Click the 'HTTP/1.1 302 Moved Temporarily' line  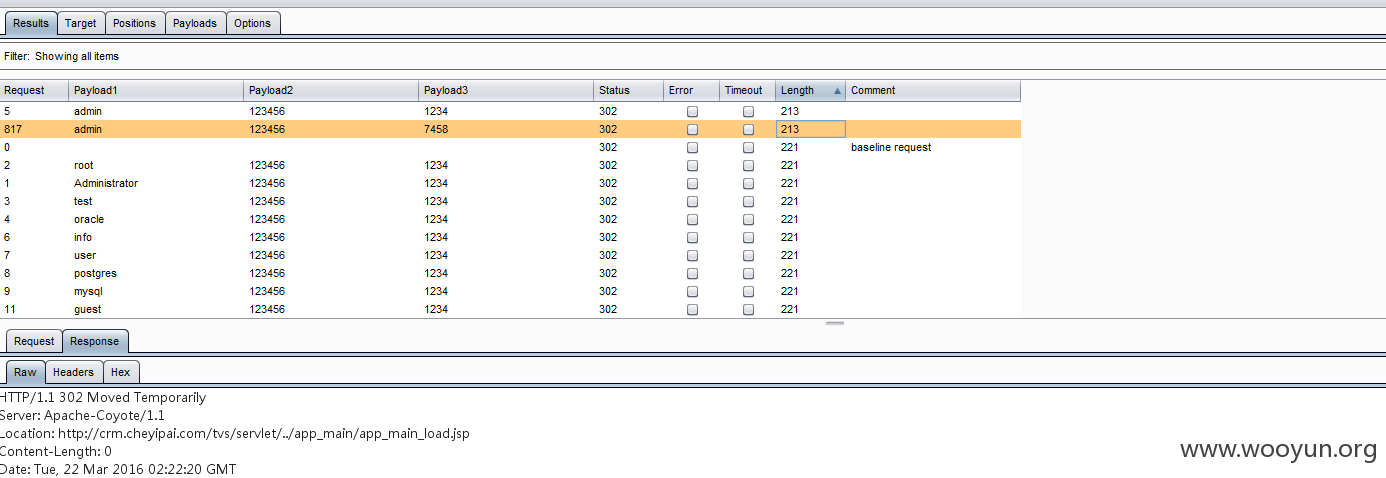[103, 397]
